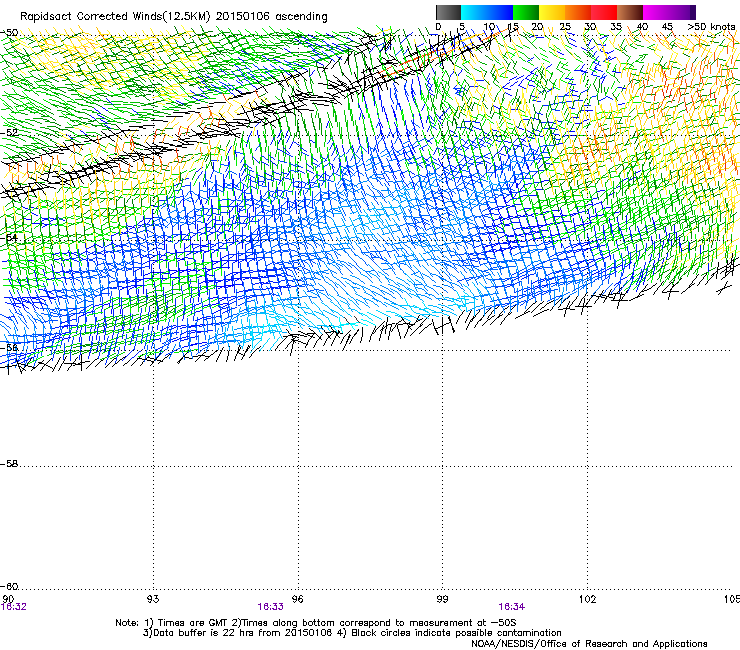Click the brown 35-40 knots color segment
The width and height of the screenshot is (740, 650).
click(630, 12)
